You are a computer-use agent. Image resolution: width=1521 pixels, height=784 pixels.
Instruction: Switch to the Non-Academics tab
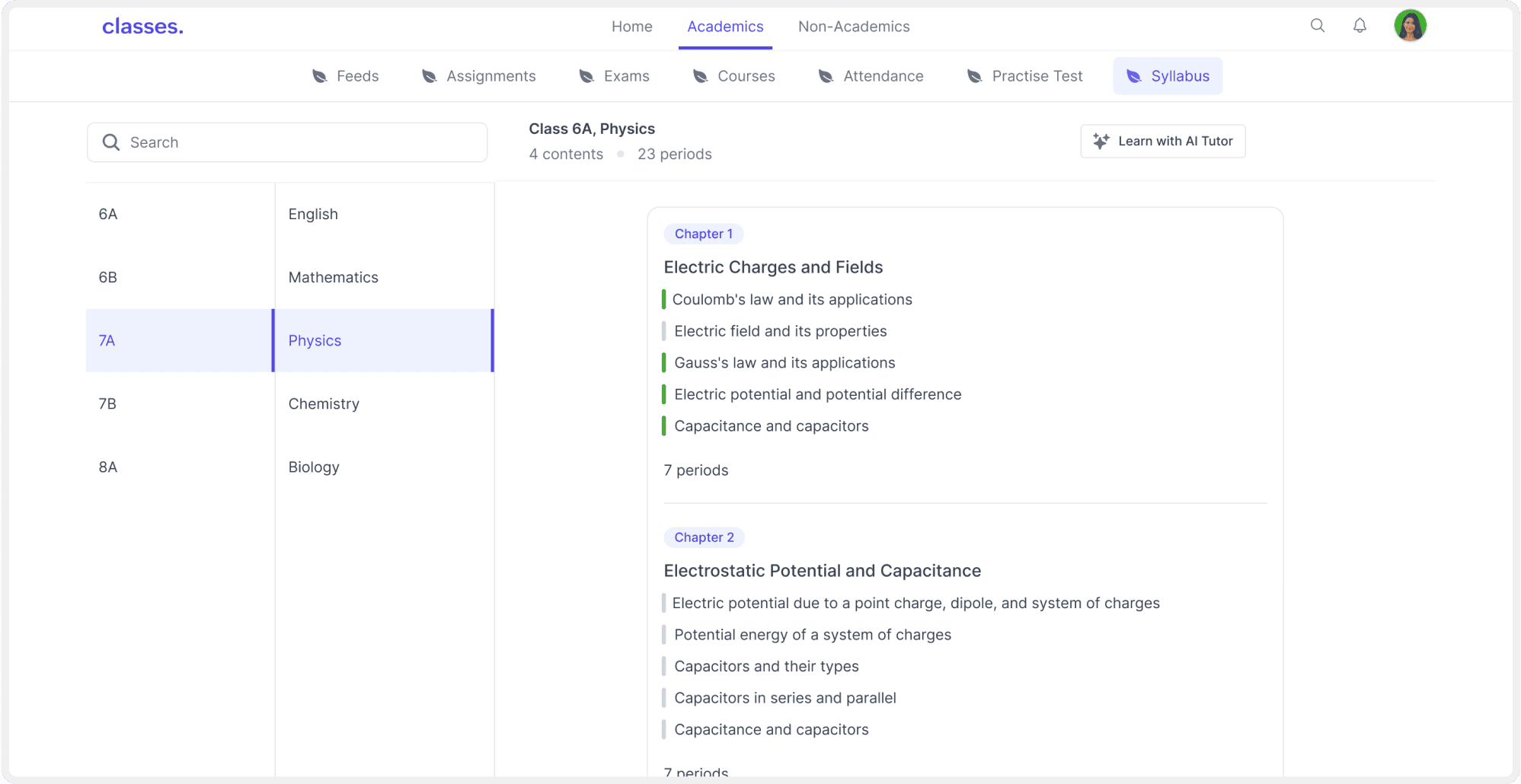click(853, 27)
